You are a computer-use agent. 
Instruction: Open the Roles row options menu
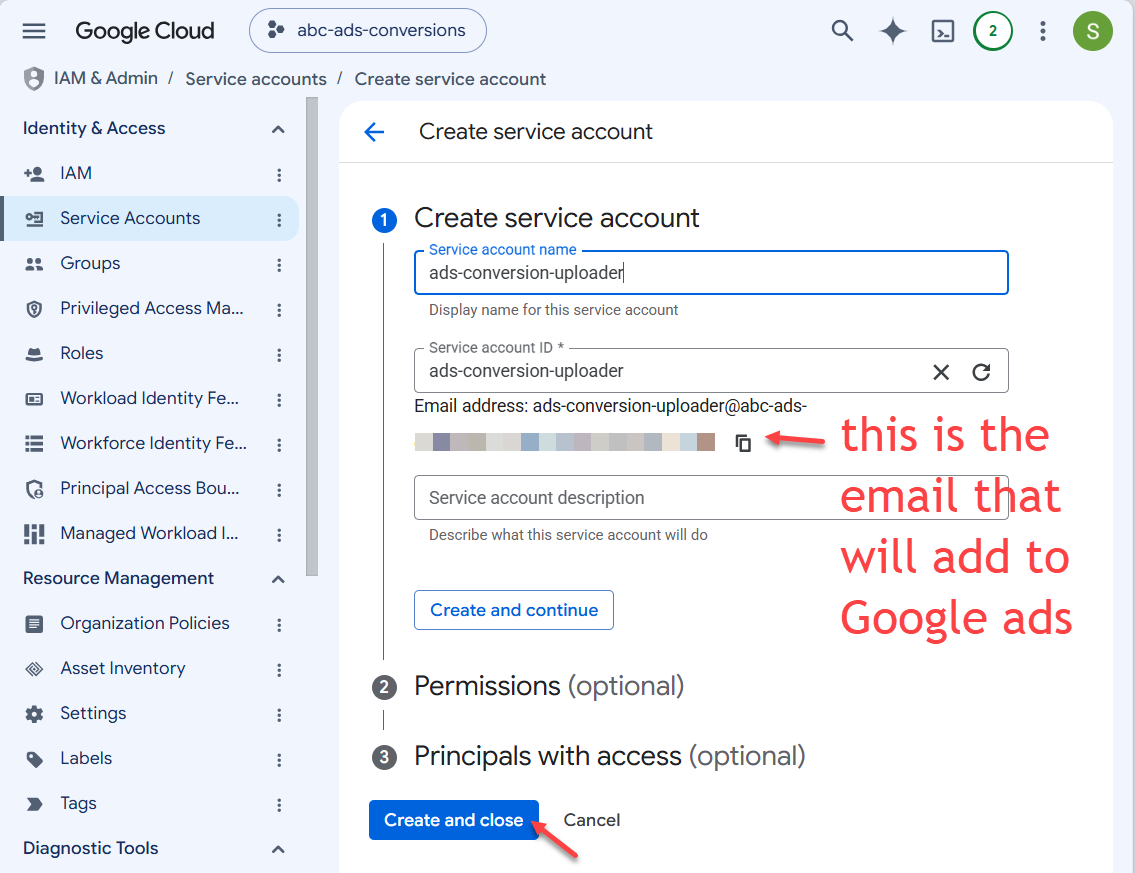(279, 355)
